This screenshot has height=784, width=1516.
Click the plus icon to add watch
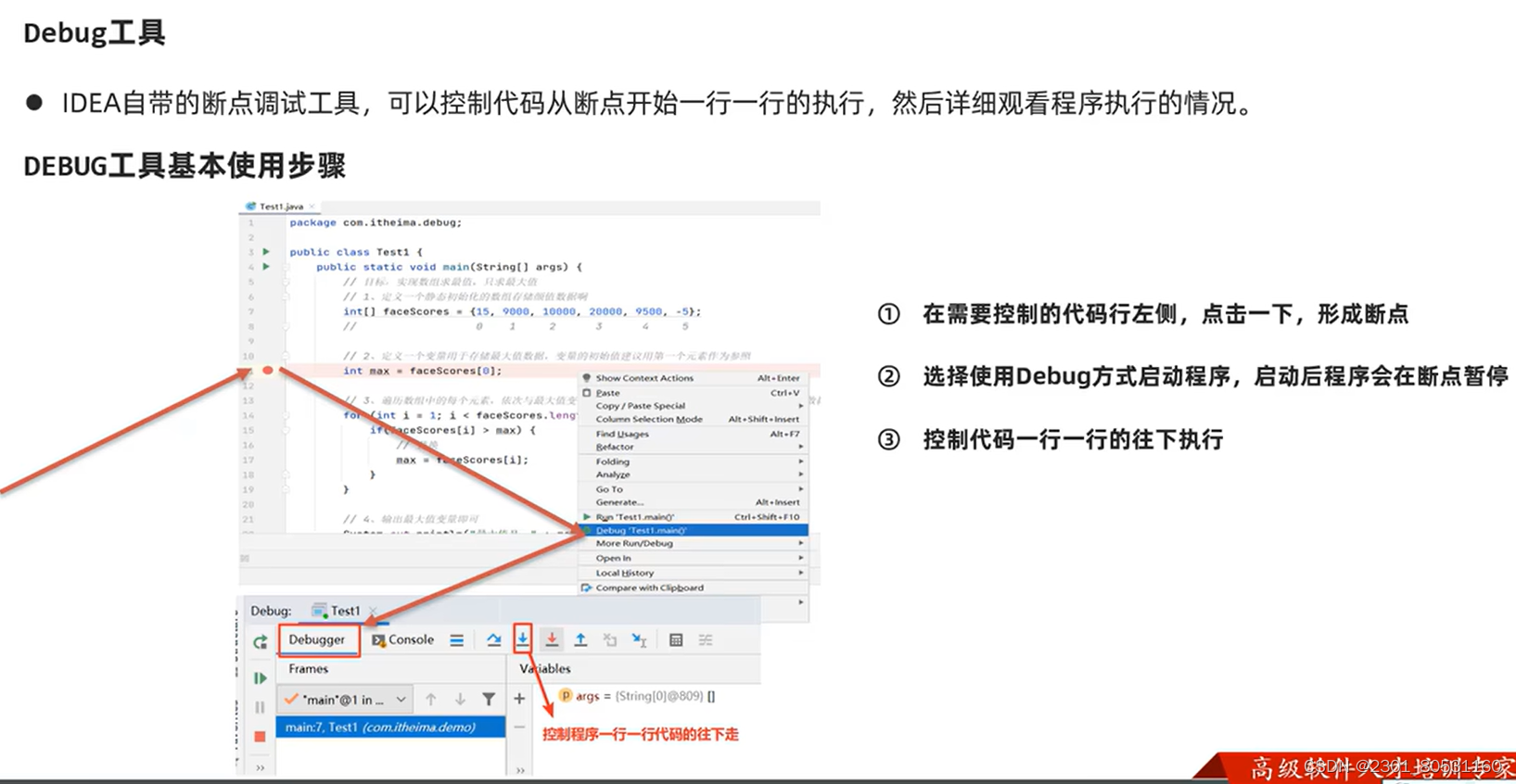[x=520, y=699]
